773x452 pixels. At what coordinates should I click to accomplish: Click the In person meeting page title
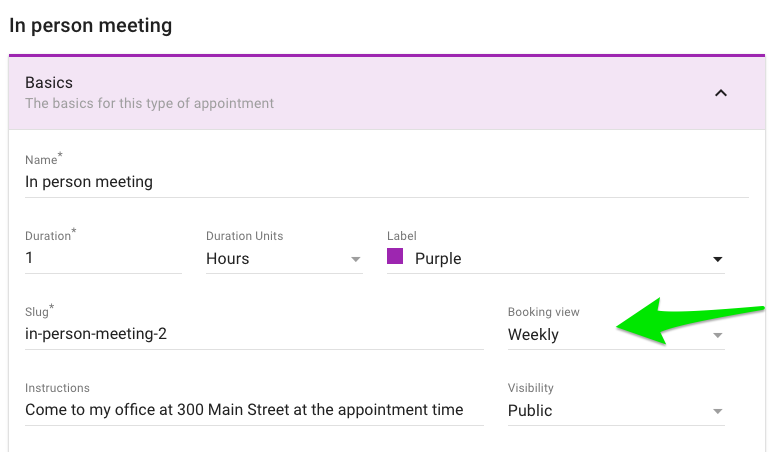coord(91,26)
